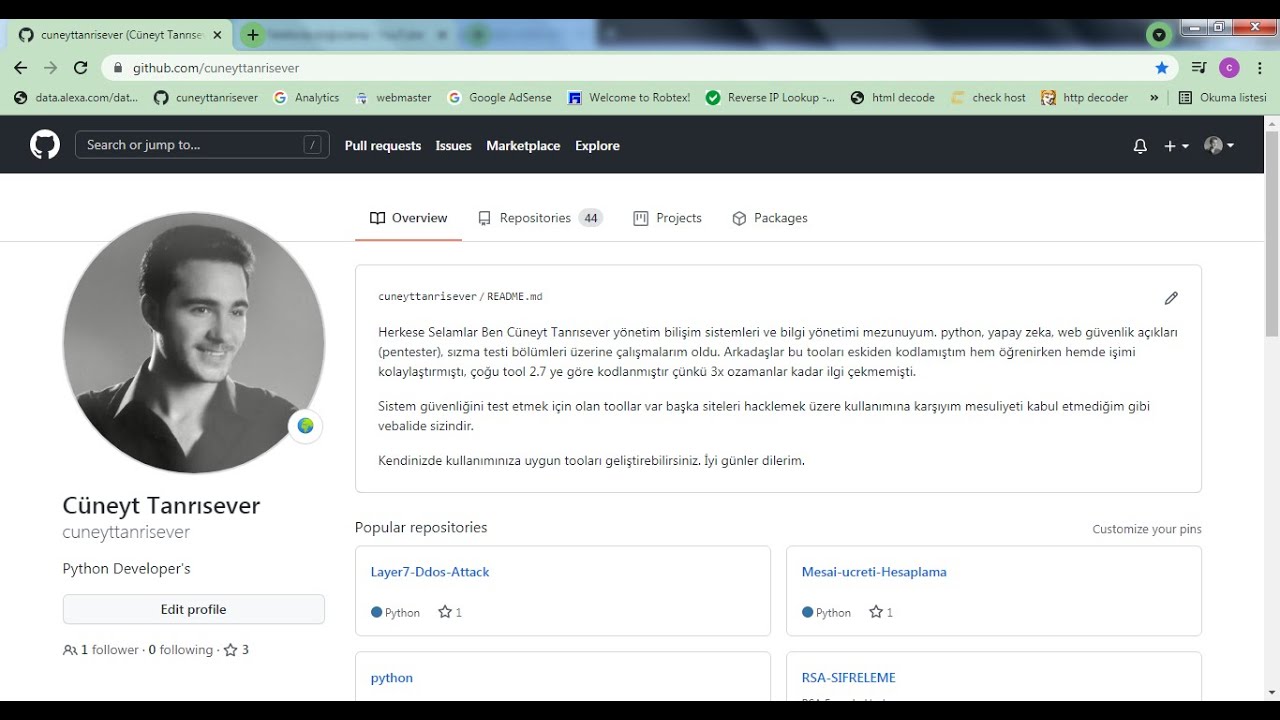Select the active GitHub browser tab
The width and height of the screenshot is (1280, 720).
pos(120,35)
